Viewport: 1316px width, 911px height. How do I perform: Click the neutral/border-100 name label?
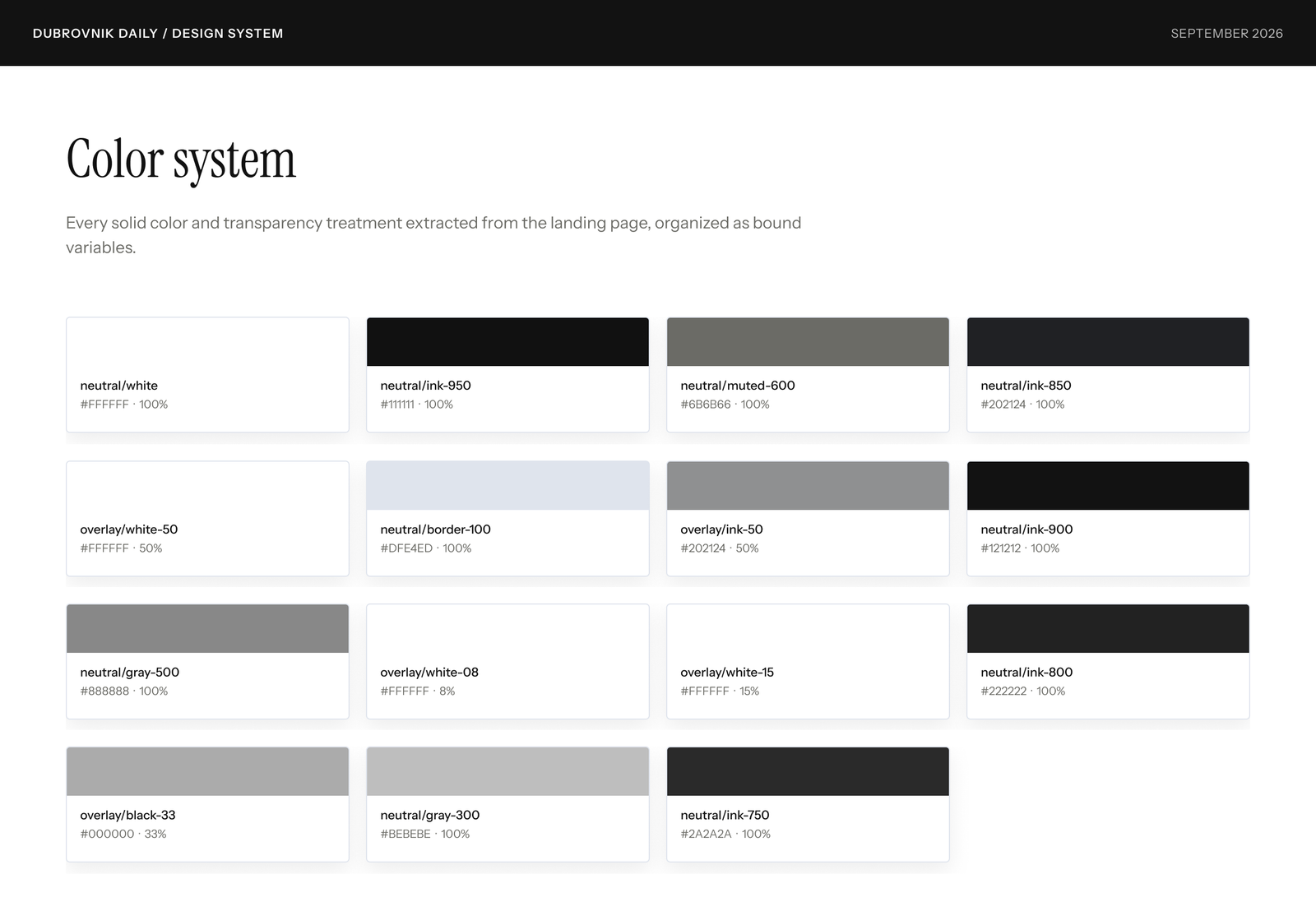tap(435, 529)
